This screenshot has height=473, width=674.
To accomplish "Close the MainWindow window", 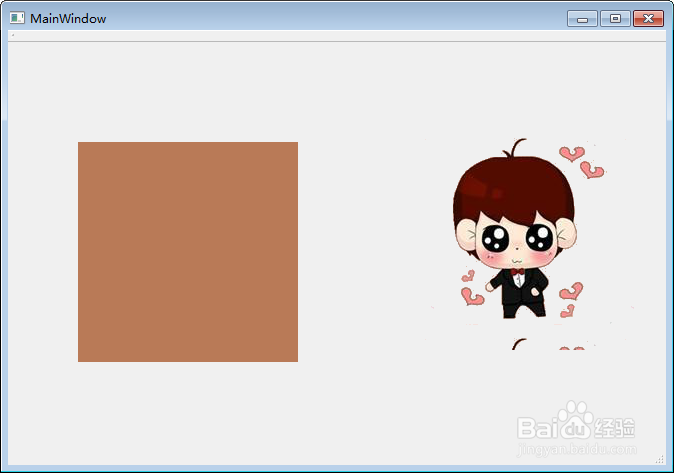I will (x=648, y=19).
